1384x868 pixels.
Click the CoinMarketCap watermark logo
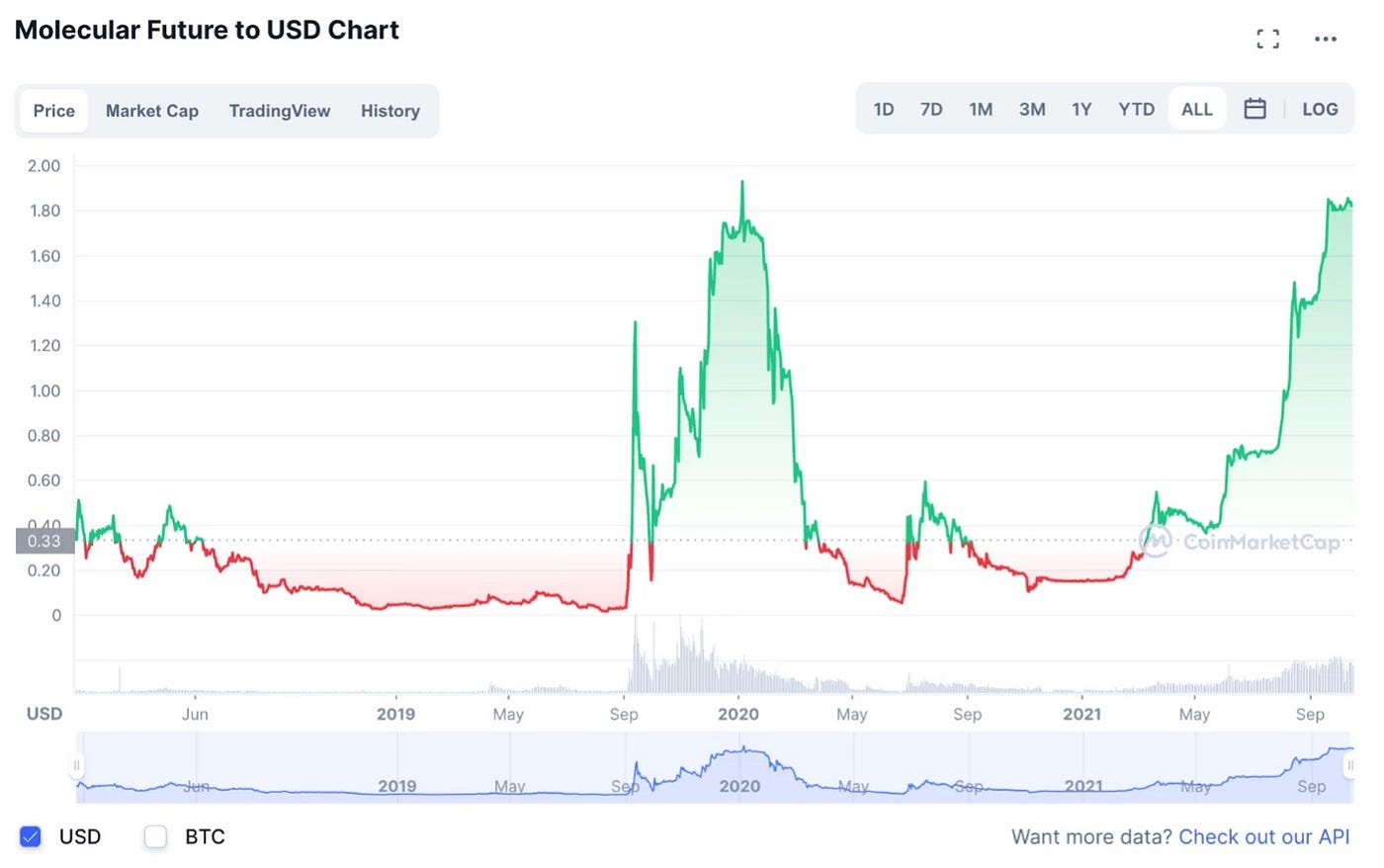point(1154,541)
